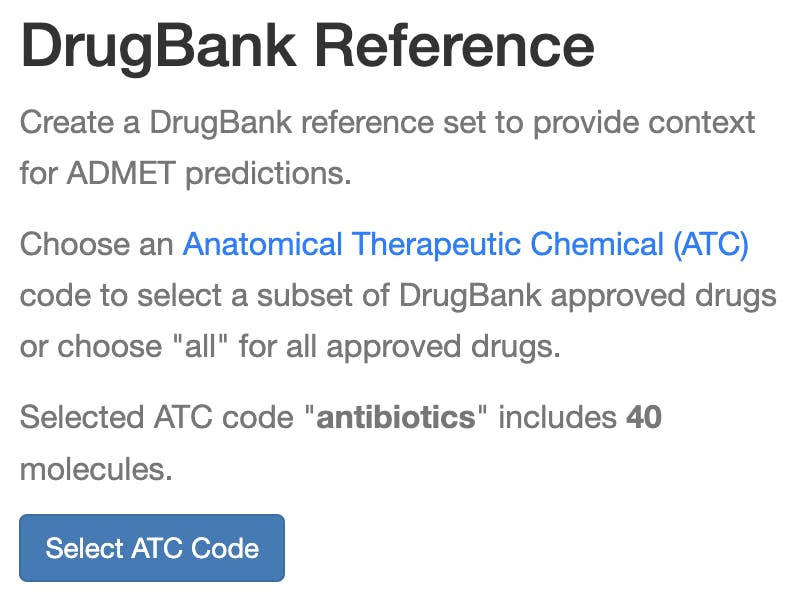Click the word "molecules." below the count

click(x=96, y=469)
